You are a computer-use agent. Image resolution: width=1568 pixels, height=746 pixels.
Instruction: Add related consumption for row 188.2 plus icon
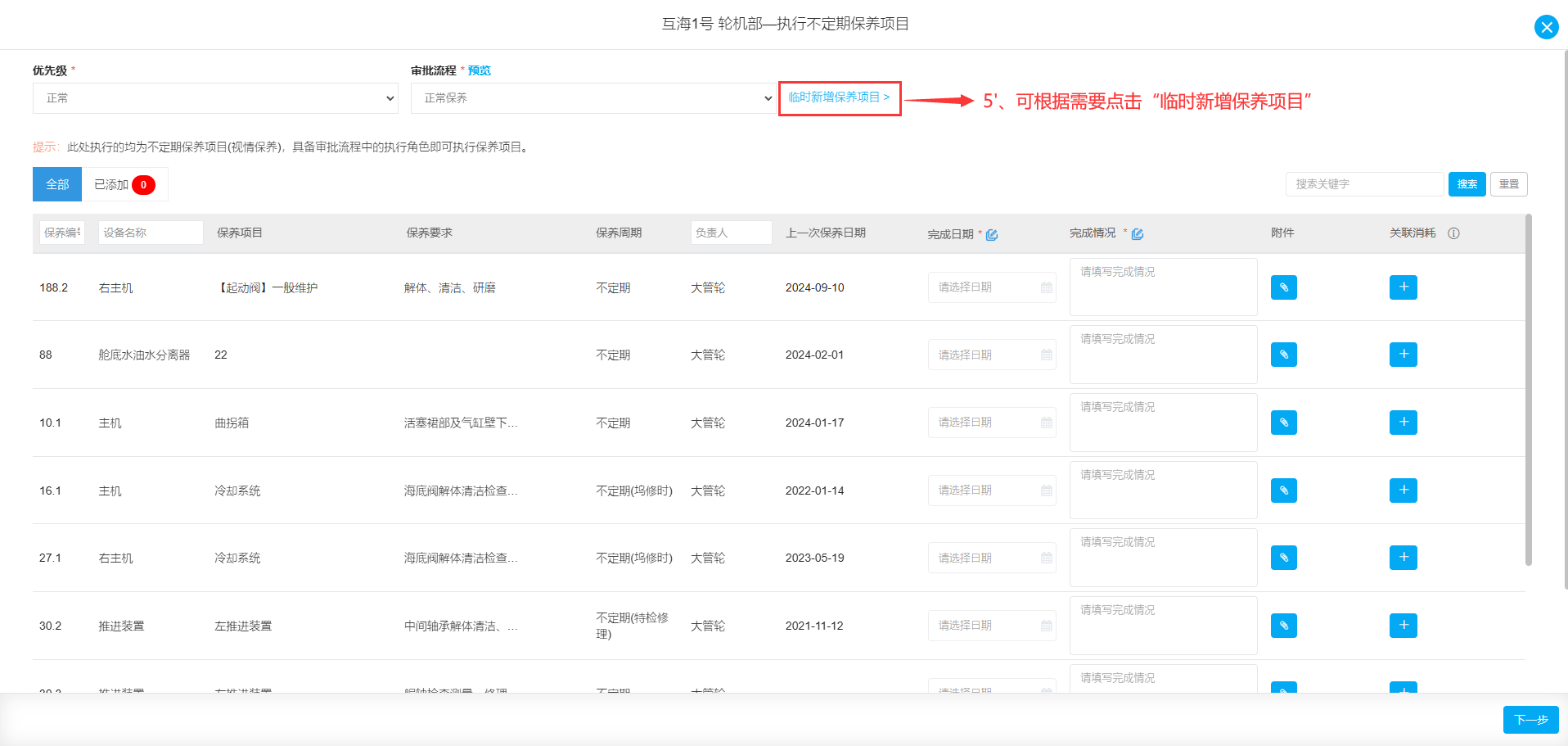(1404, 287)
